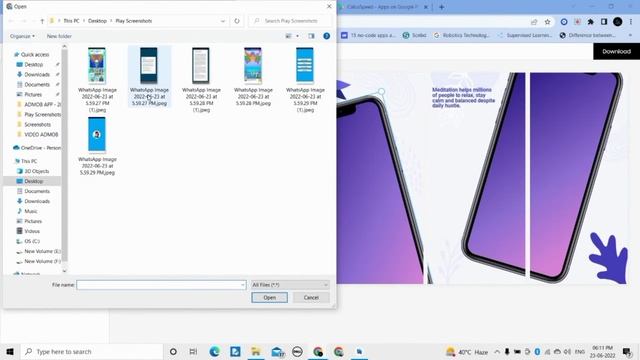The image size is (640, 360).
Task: Open File Explorer from taskbar
Action: tap(256, 351)
